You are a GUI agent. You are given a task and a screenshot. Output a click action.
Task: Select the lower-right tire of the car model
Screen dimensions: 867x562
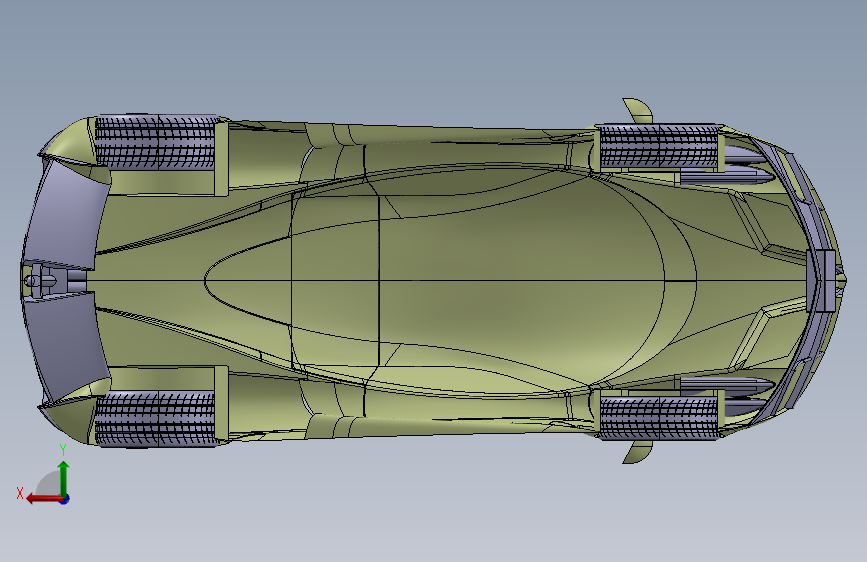(x=659, y=418)
